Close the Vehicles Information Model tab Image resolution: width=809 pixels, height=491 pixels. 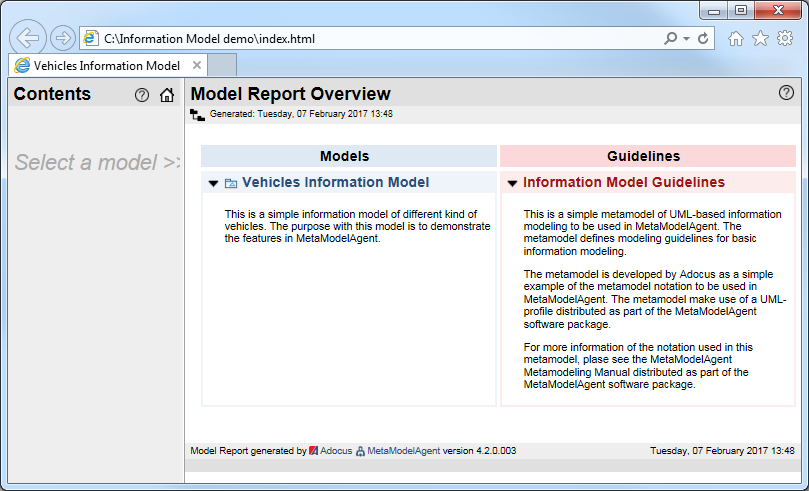point(197,65)
